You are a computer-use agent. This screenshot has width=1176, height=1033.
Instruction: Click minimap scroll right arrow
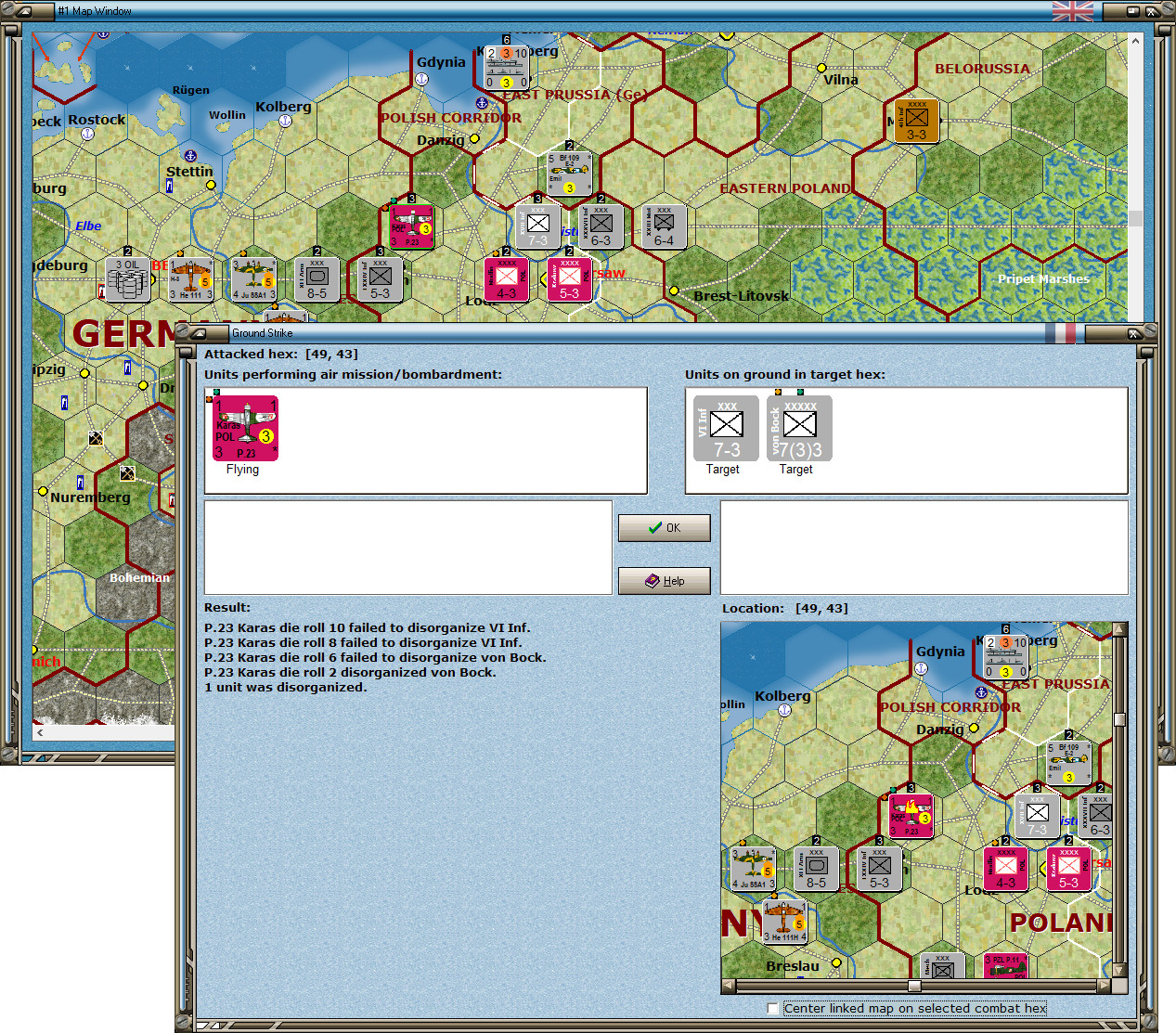[x=1104, y=986]
